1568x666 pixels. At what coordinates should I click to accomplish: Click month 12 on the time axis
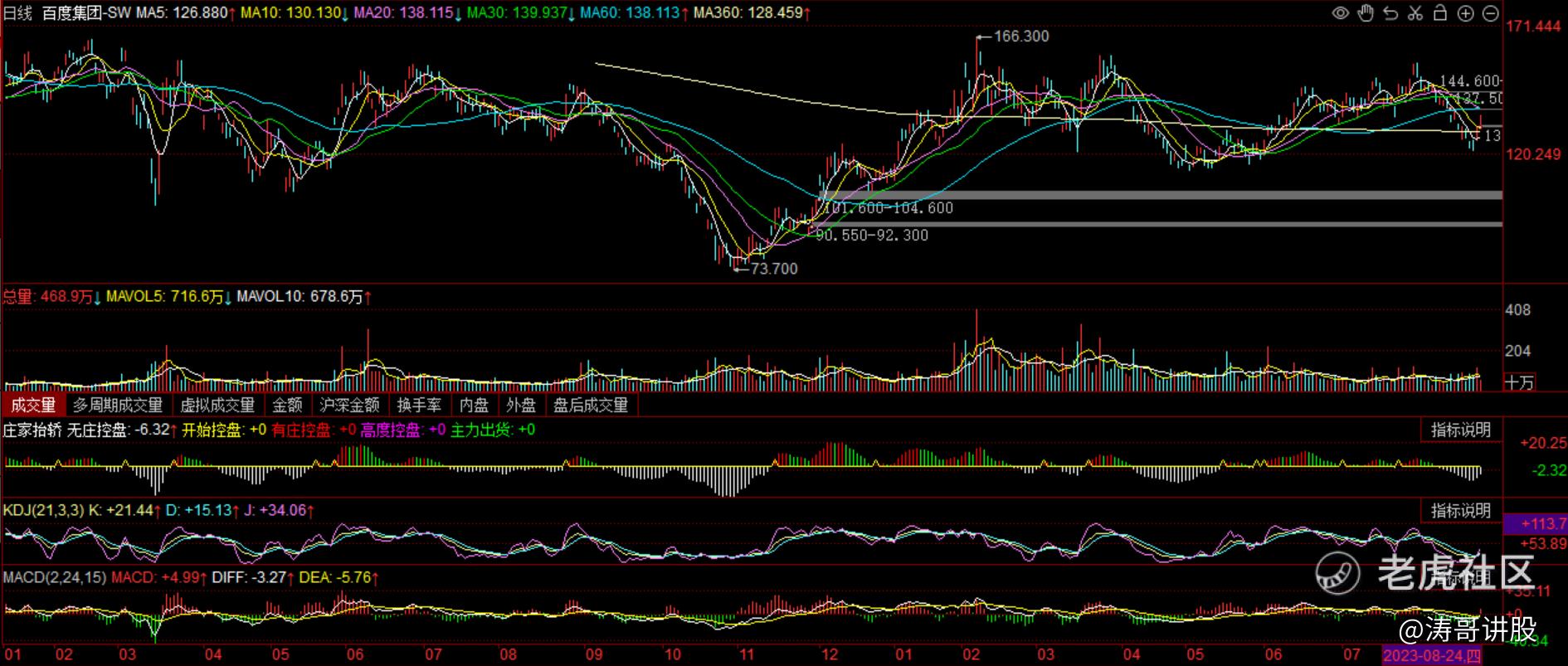pos(830,655)
